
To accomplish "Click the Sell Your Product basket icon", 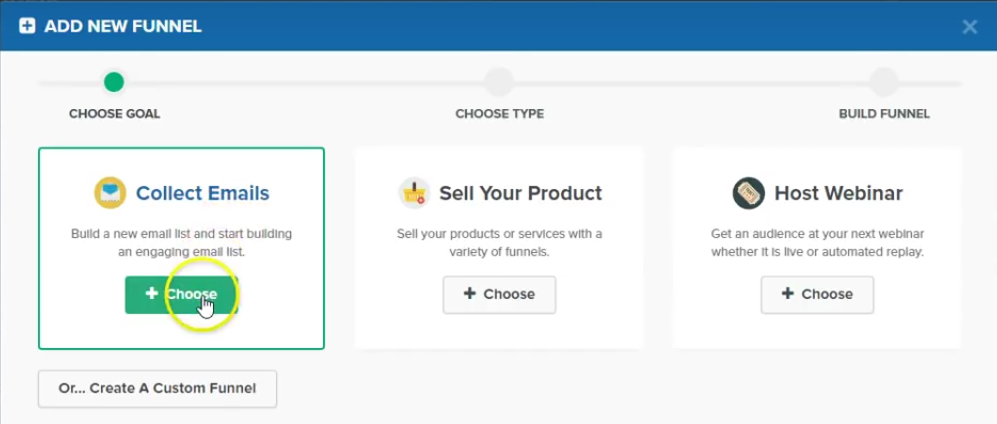I will click(x=415, y=193).
